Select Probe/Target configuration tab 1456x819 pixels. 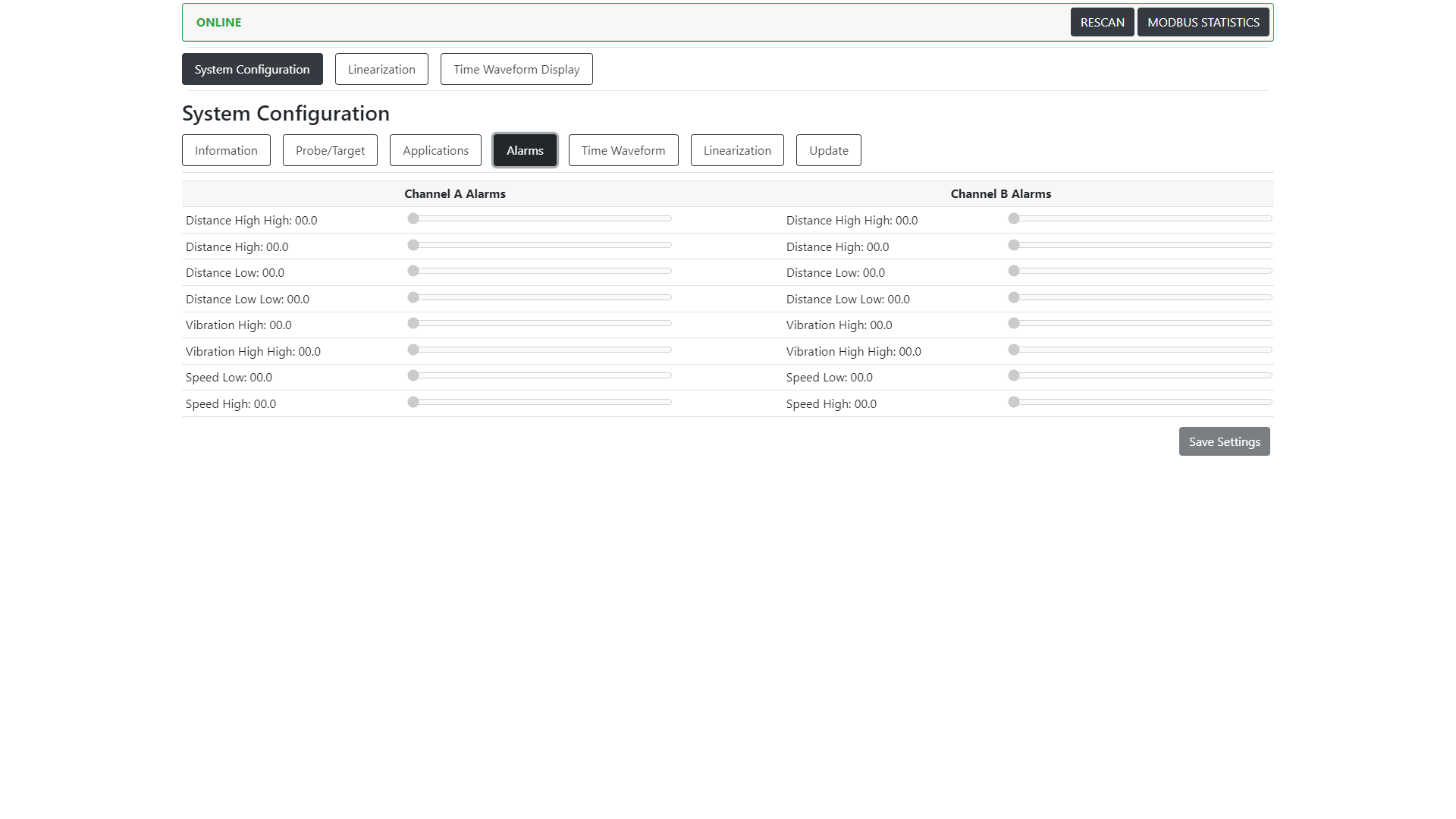330,150
